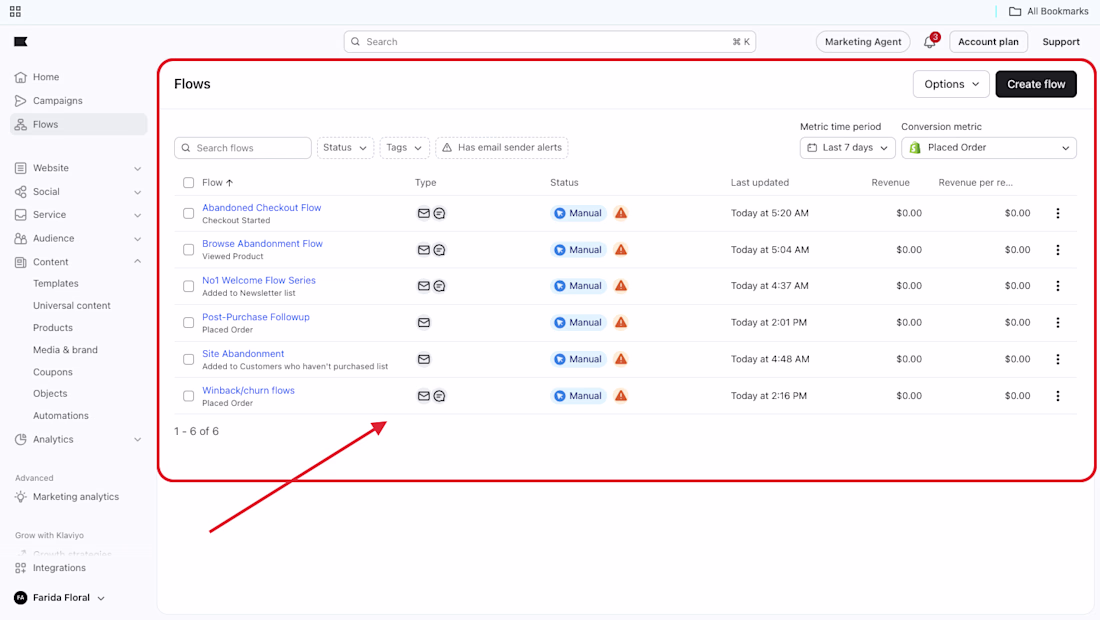Open the Tags filter dropdown

404,148
